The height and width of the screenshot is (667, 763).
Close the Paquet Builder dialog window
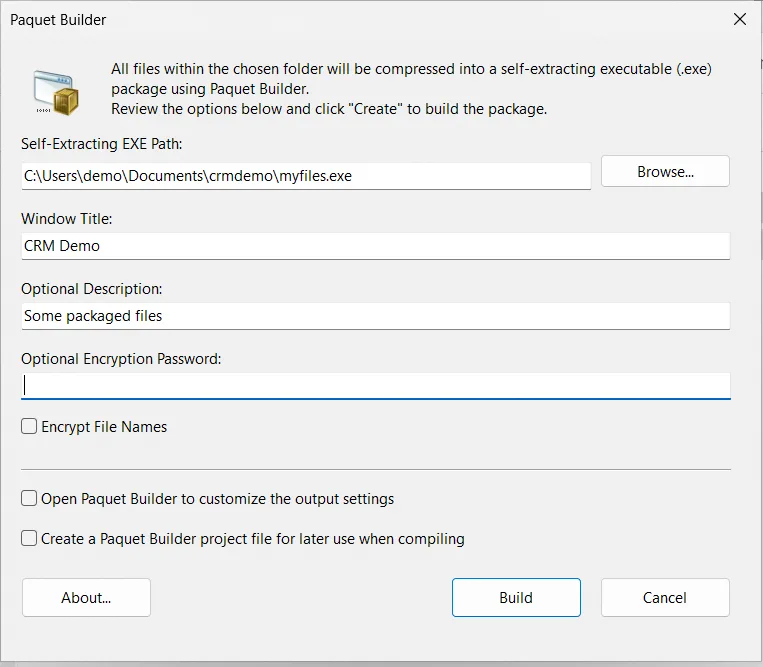coord(739,19)
